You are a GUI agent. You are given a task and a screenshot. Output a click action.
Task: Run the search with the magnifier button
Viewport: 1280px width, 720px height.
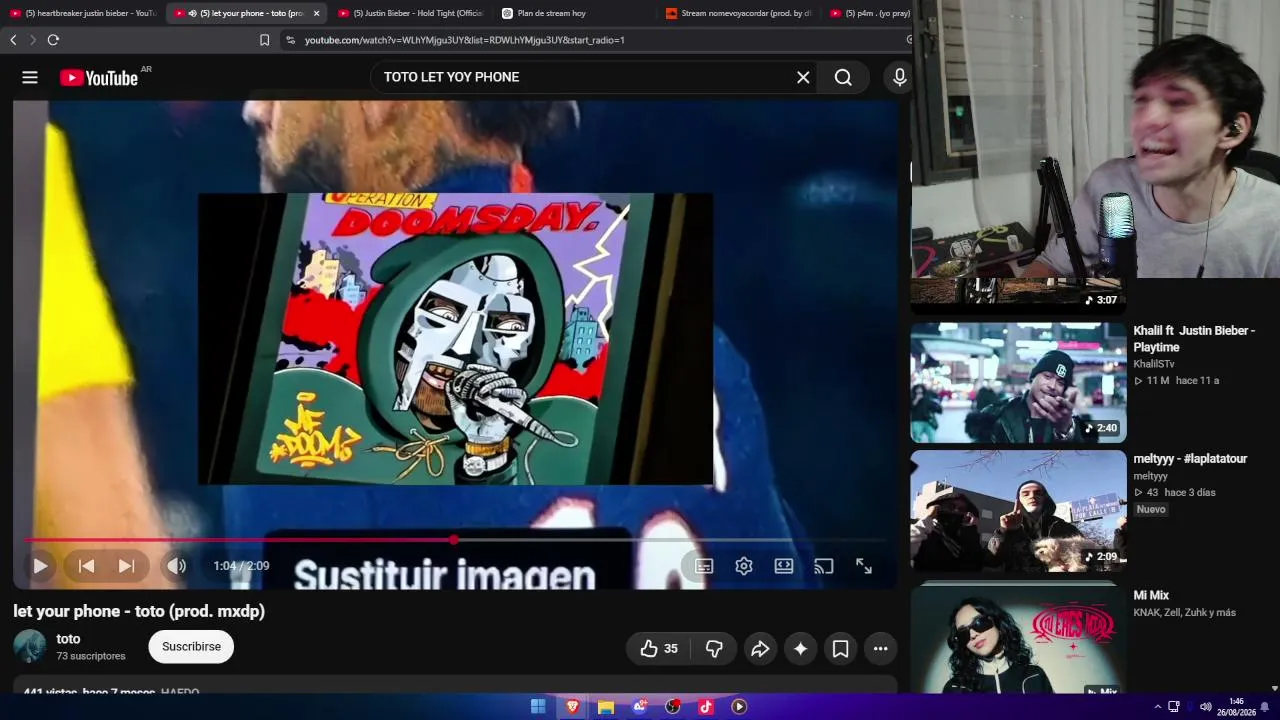tap(843, 77)
